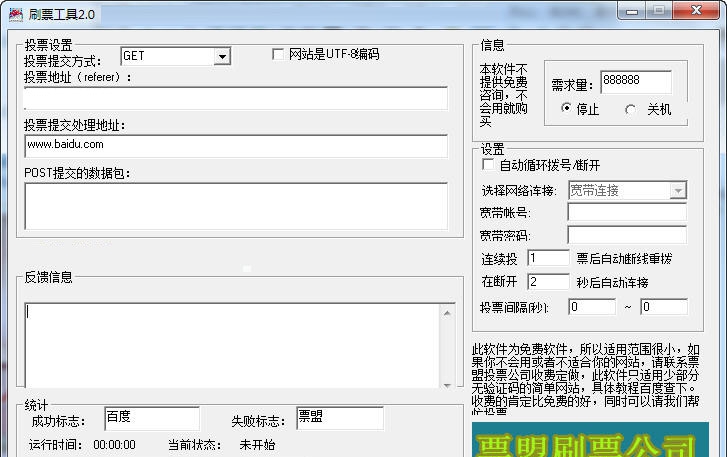Open the 投票提交方式 GET dropdown
The height and width of the screenshot is (457, 727).
(x=223, y=57)
